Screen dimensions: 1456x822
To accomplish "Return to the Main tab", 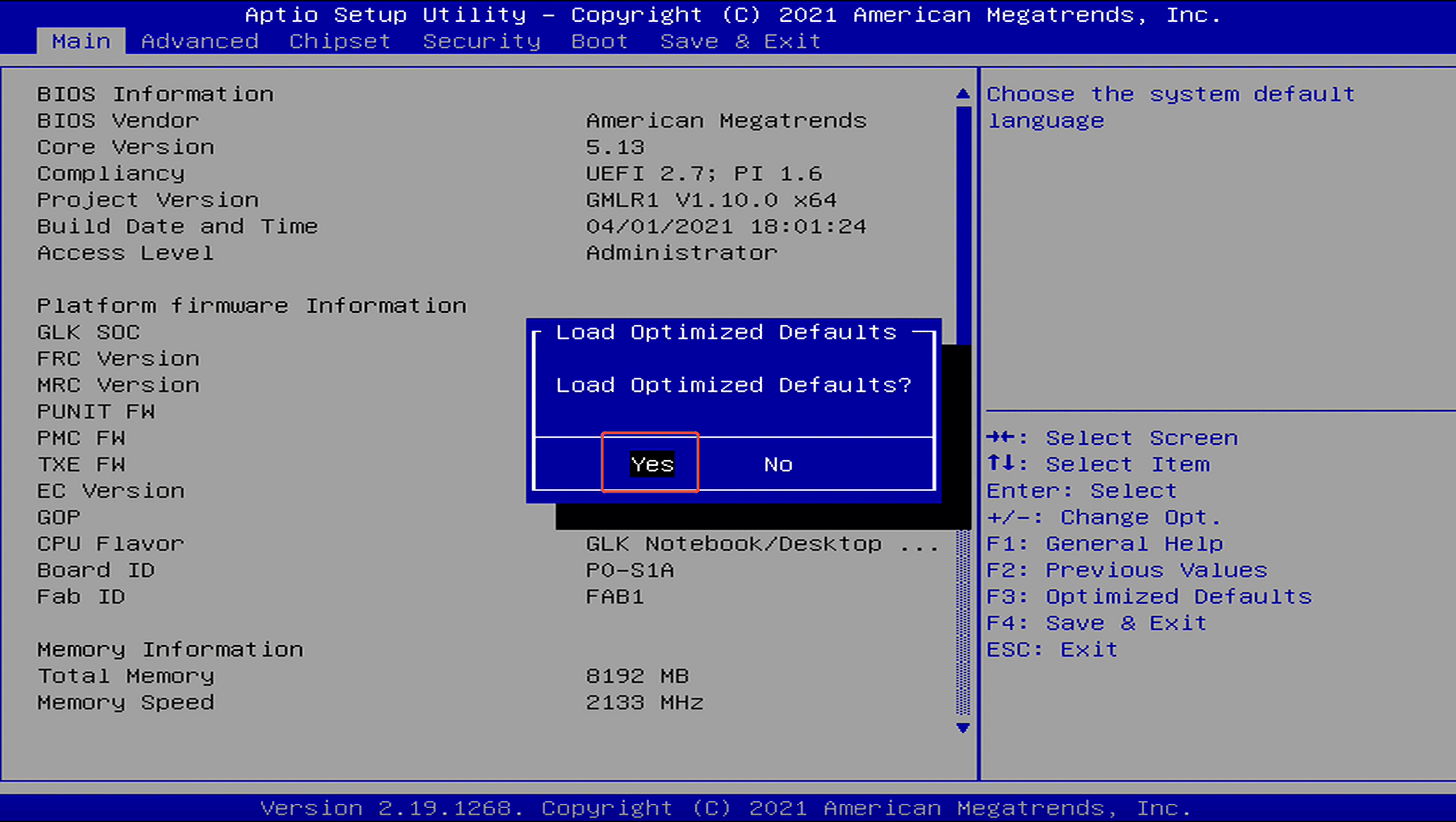I will [80, 41].
